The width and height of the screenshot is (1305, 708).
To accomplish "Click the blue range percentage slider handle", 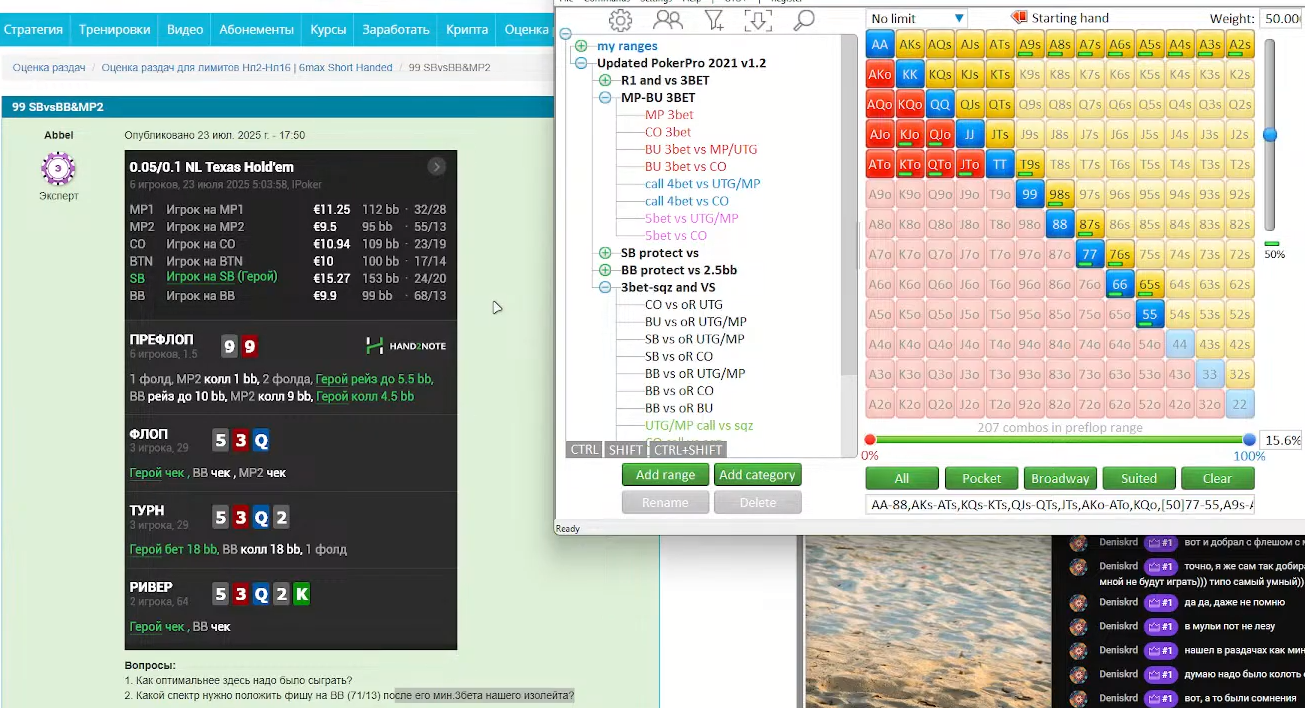I will coord(1249,440).
